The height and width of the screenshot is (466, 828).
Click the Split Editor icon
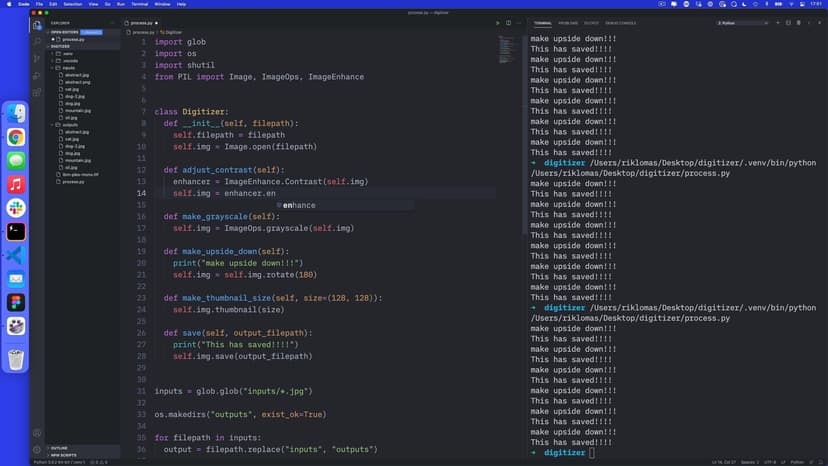(x=508, y=22)
